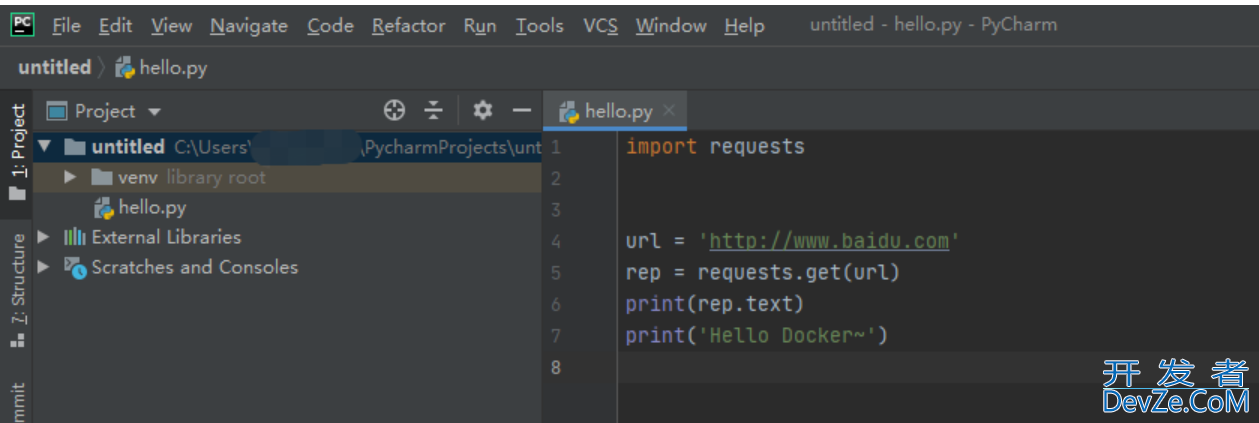Screen dimensions: 1259x423
Task: Click the print('Hello Docker~') line
Action: click(x=757, y=335)
